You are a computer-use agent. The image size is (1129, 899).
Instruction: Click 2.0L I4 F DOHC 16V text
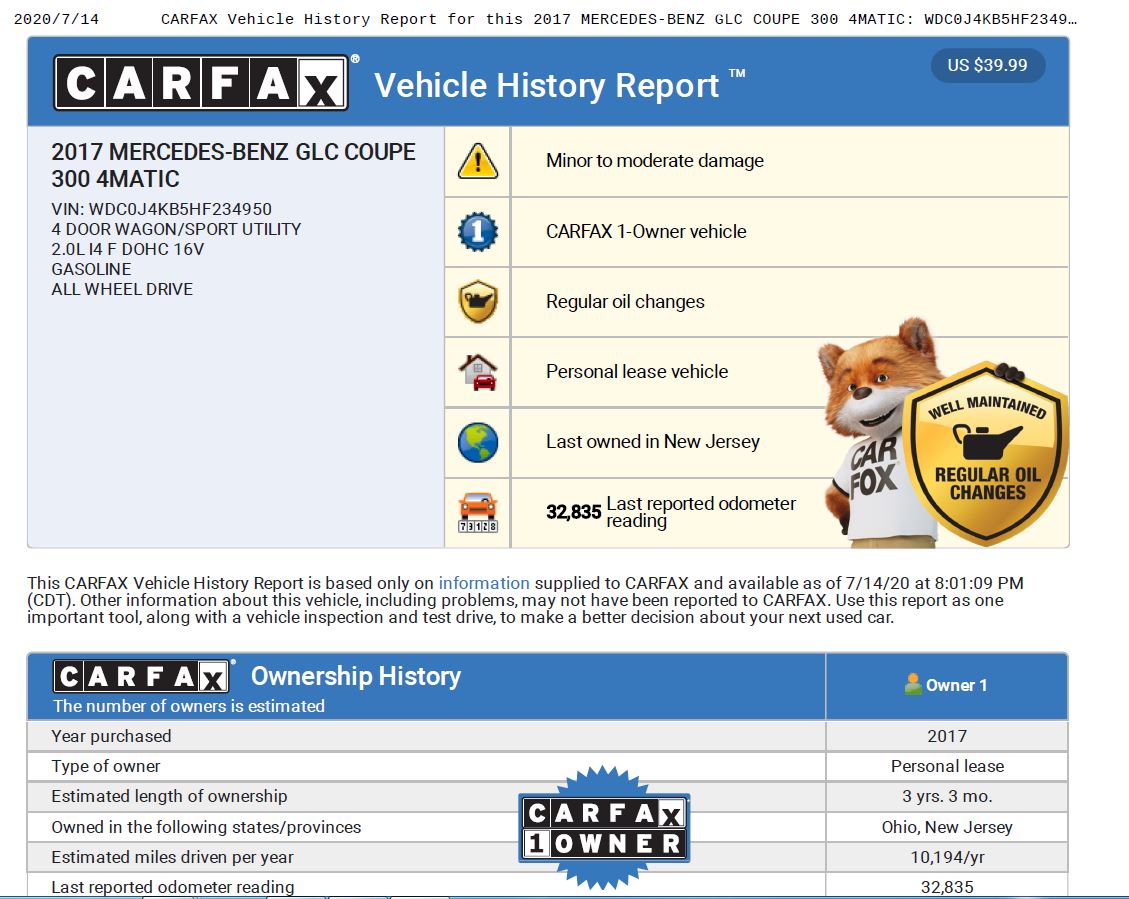[127, 250]
